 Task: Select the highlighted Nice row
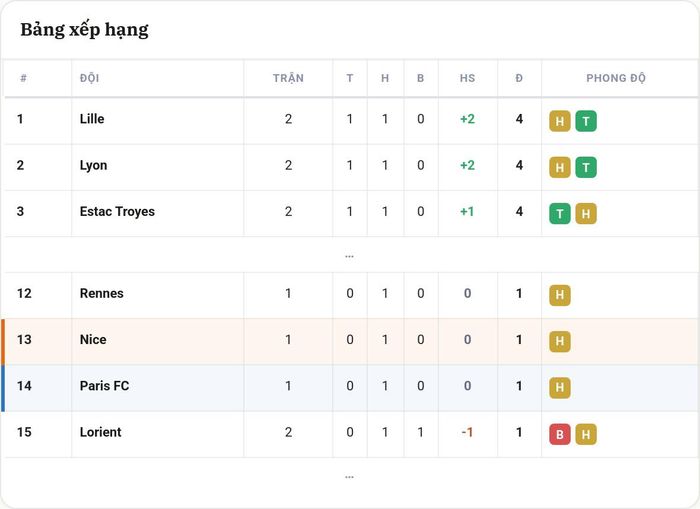pyautogui.click(x=350, y=342)
